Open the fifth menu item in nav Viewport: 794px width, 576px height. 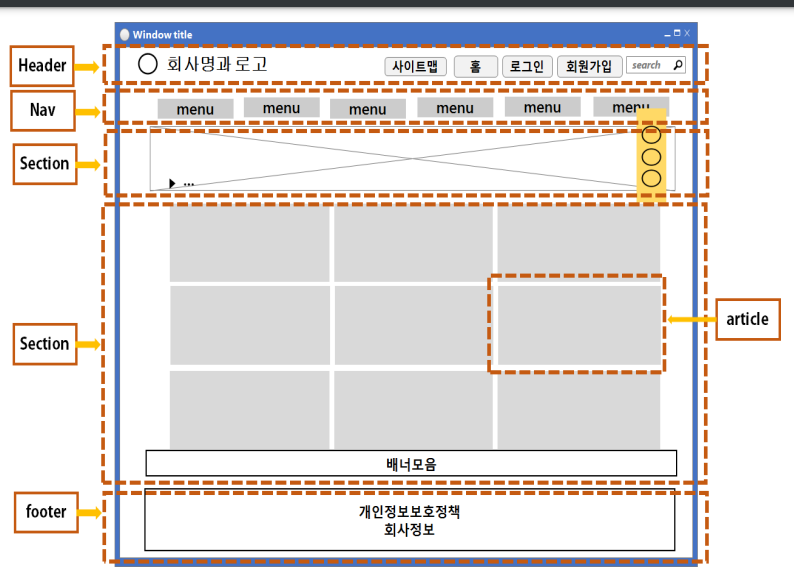[542, 107]
